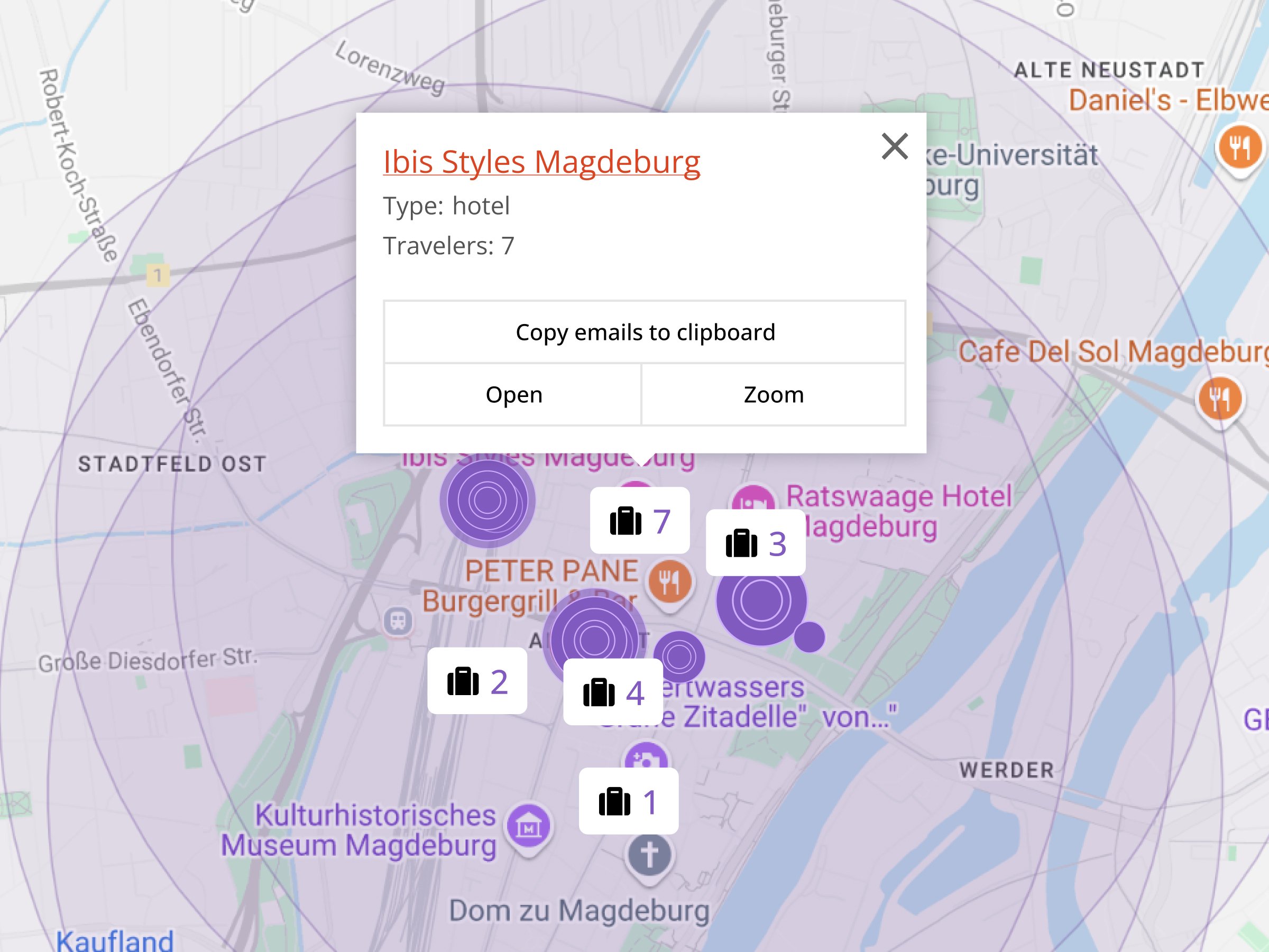Select the 1 traveler luggage marker
This screenshot has height=952, width=1269.
[628, 801]
